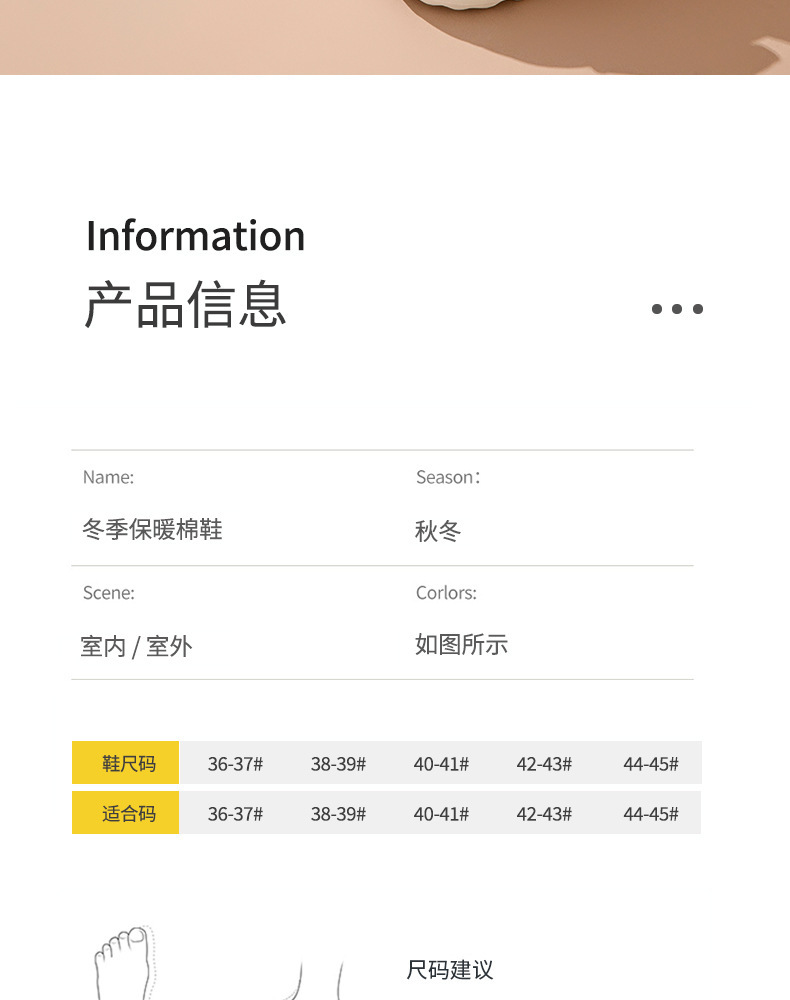Pick 44-45# in the 适合码 row
790x1000 pixels.
pyautogui.click(x=650, y=814)
